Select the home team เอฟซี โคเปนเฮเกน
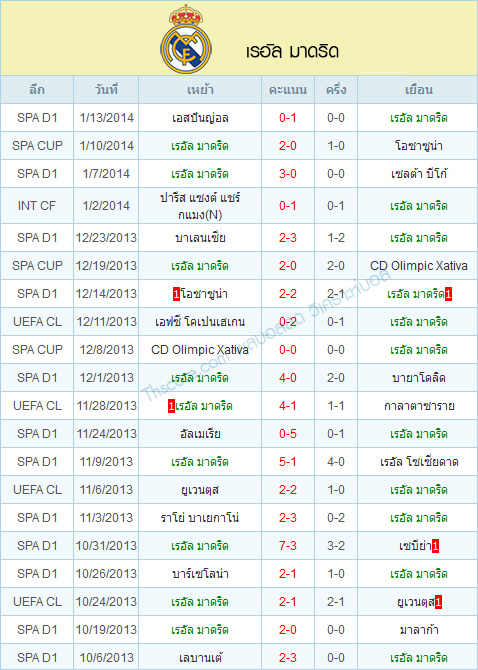 pyautogui.click(x=200, y=322)
